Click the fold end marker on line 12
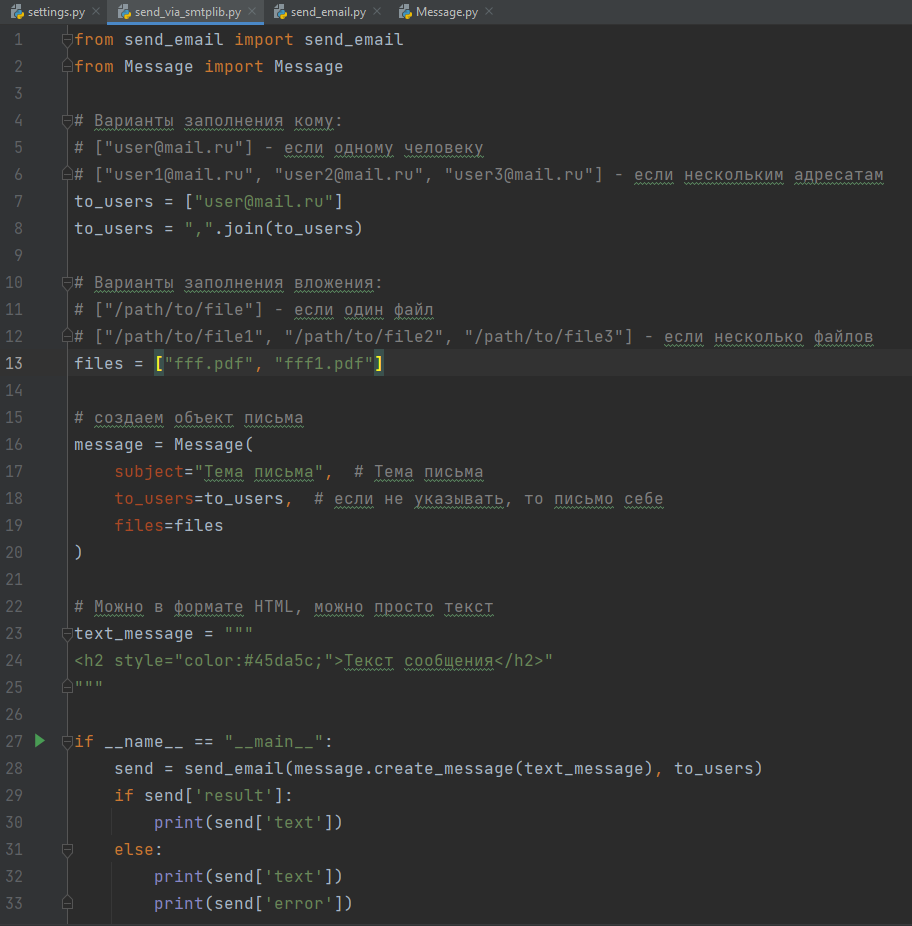912x926 pixels. coord(67,336)
